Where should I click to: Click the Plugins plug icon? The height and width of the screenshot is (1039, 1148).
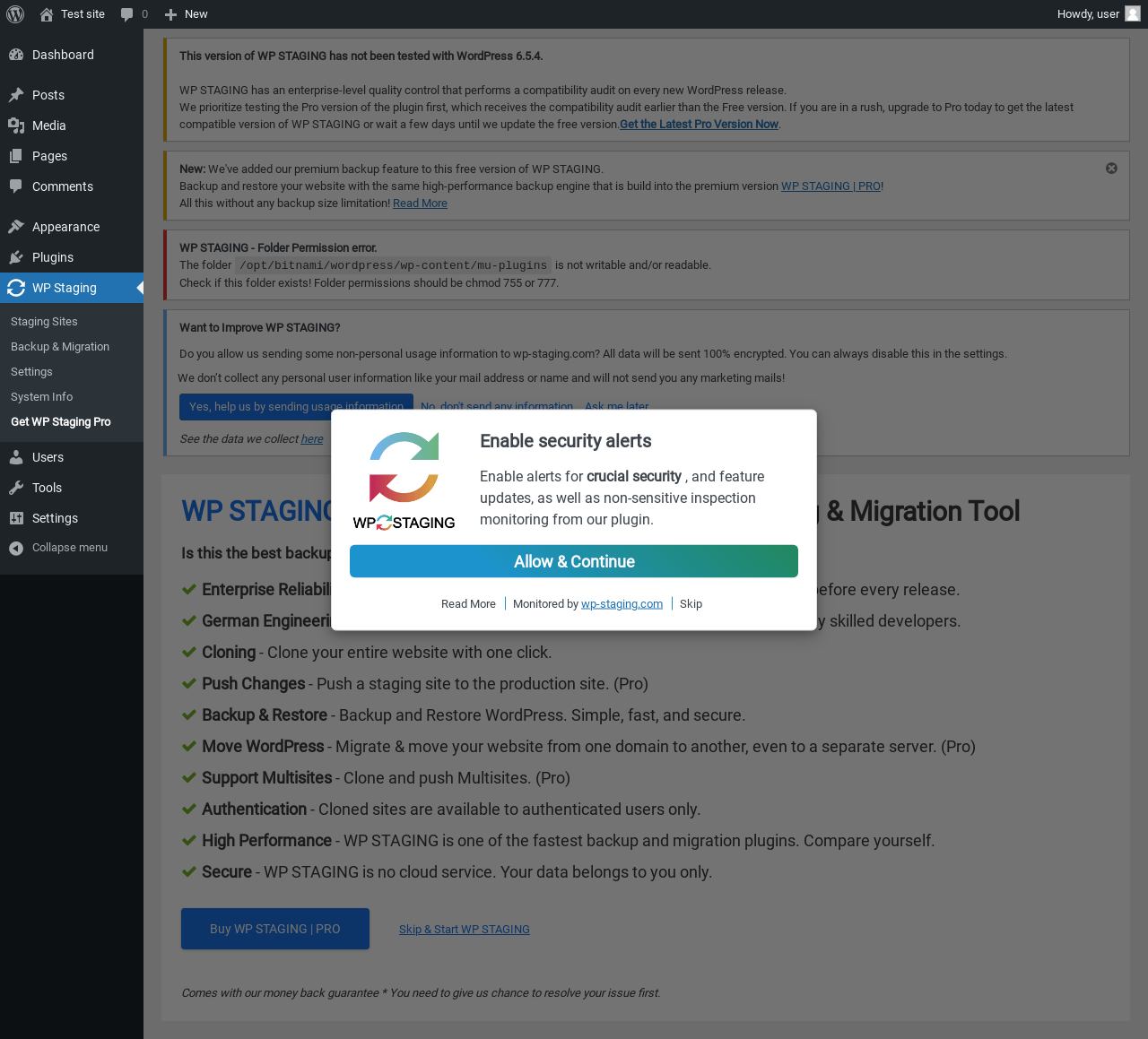(16, 257)
